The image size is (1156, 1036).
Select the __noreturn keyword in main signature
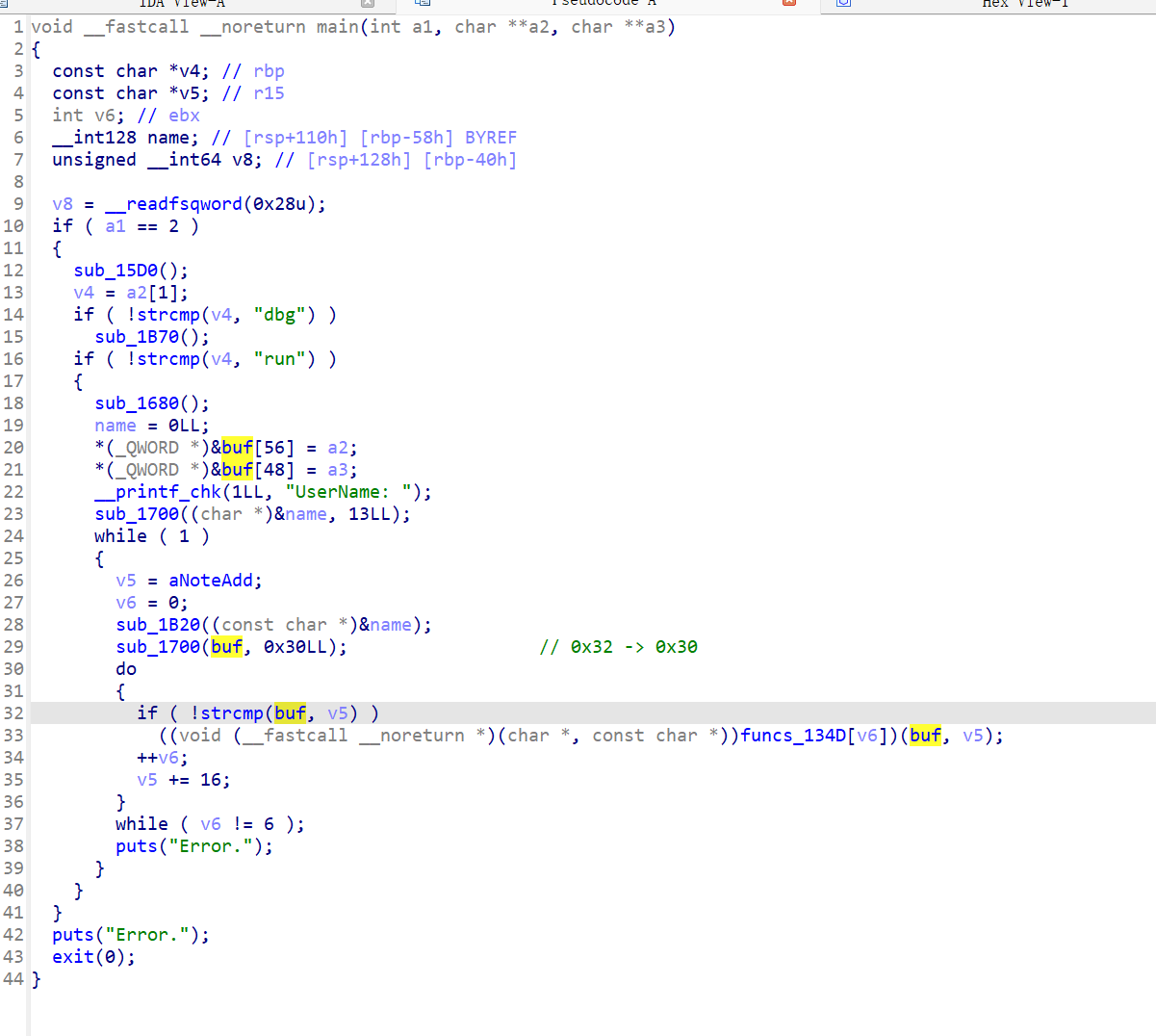pos(253,27)
